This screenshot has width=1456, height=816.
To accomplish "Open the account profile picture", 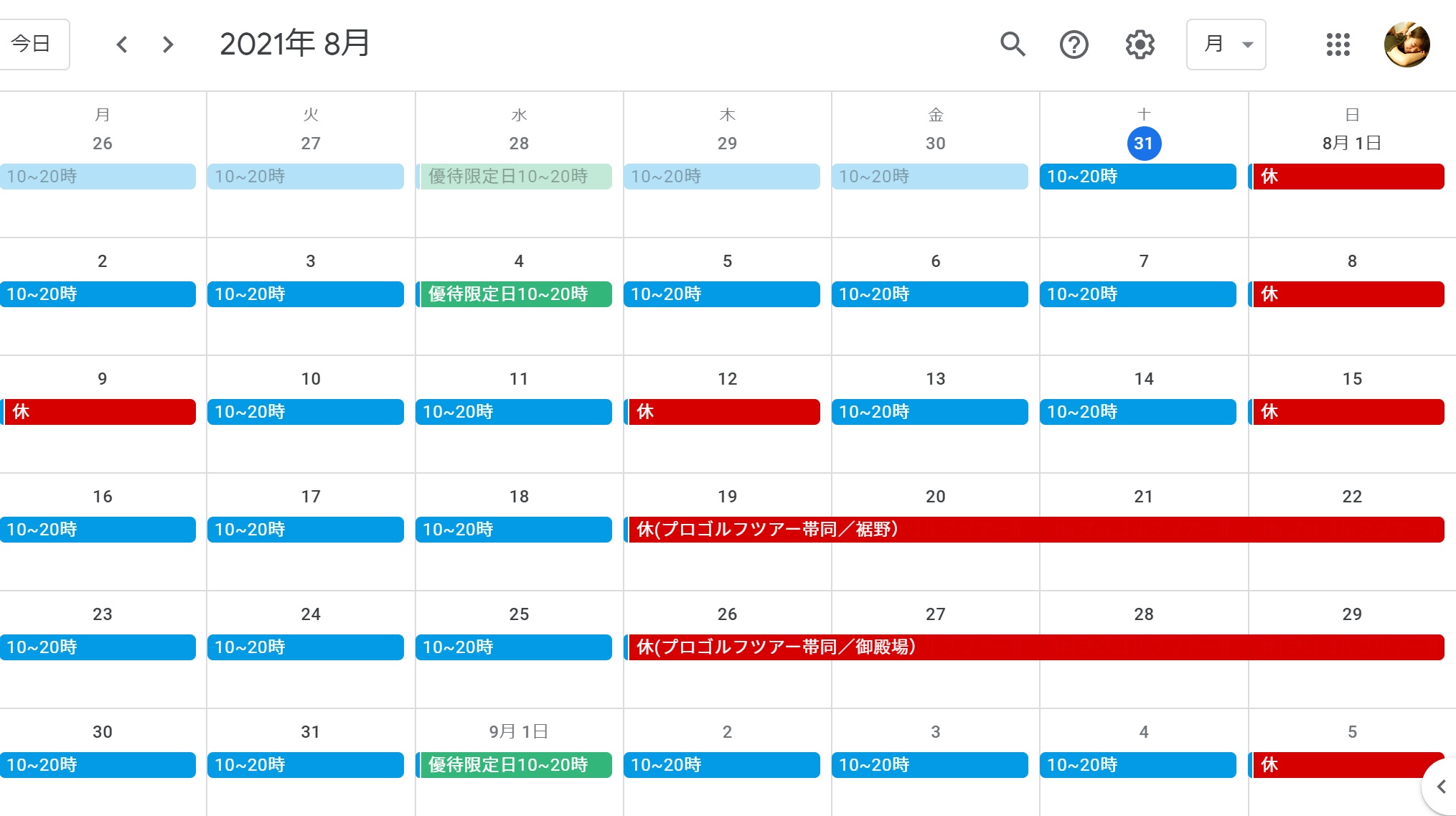I will [1406, 44].
